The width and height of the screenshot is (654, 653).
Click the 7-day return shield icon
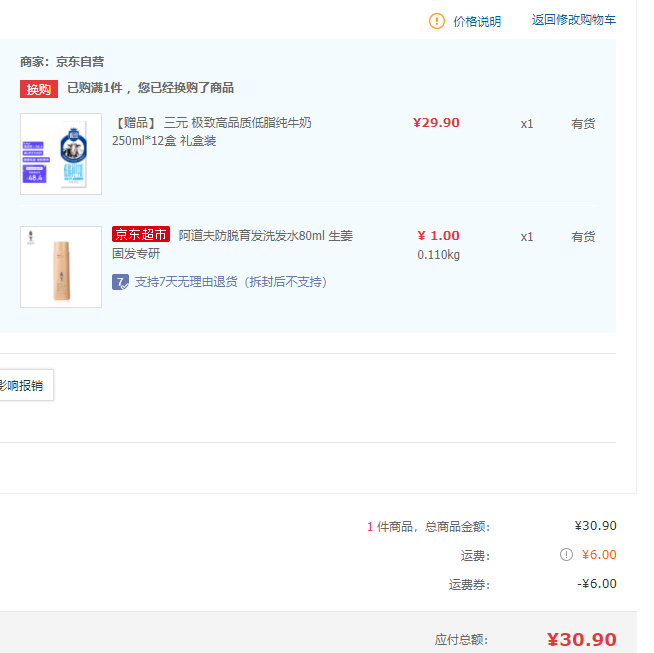point(120,282)
